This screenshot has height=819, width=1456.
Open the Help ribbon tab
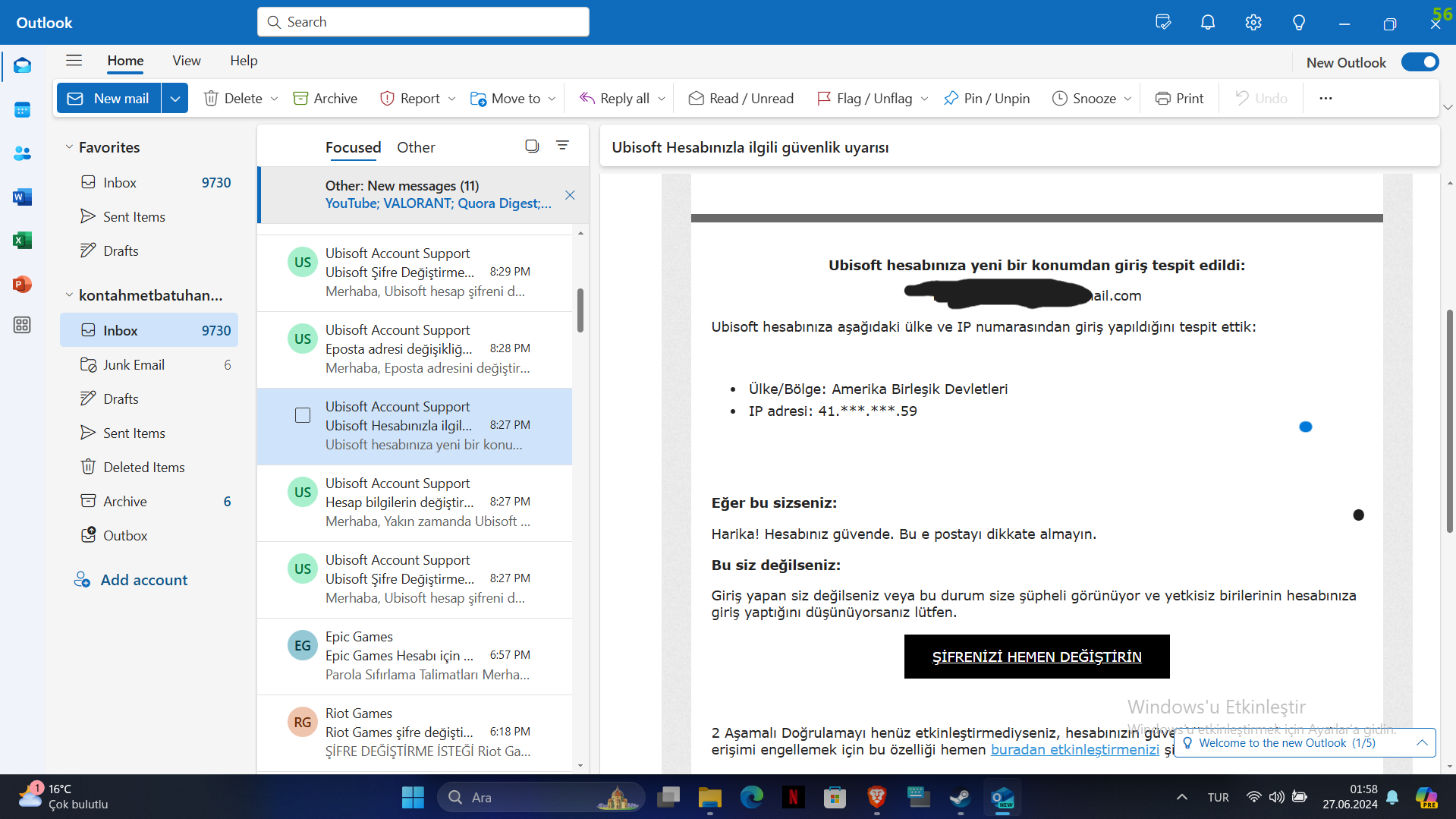tap(244, 61)
